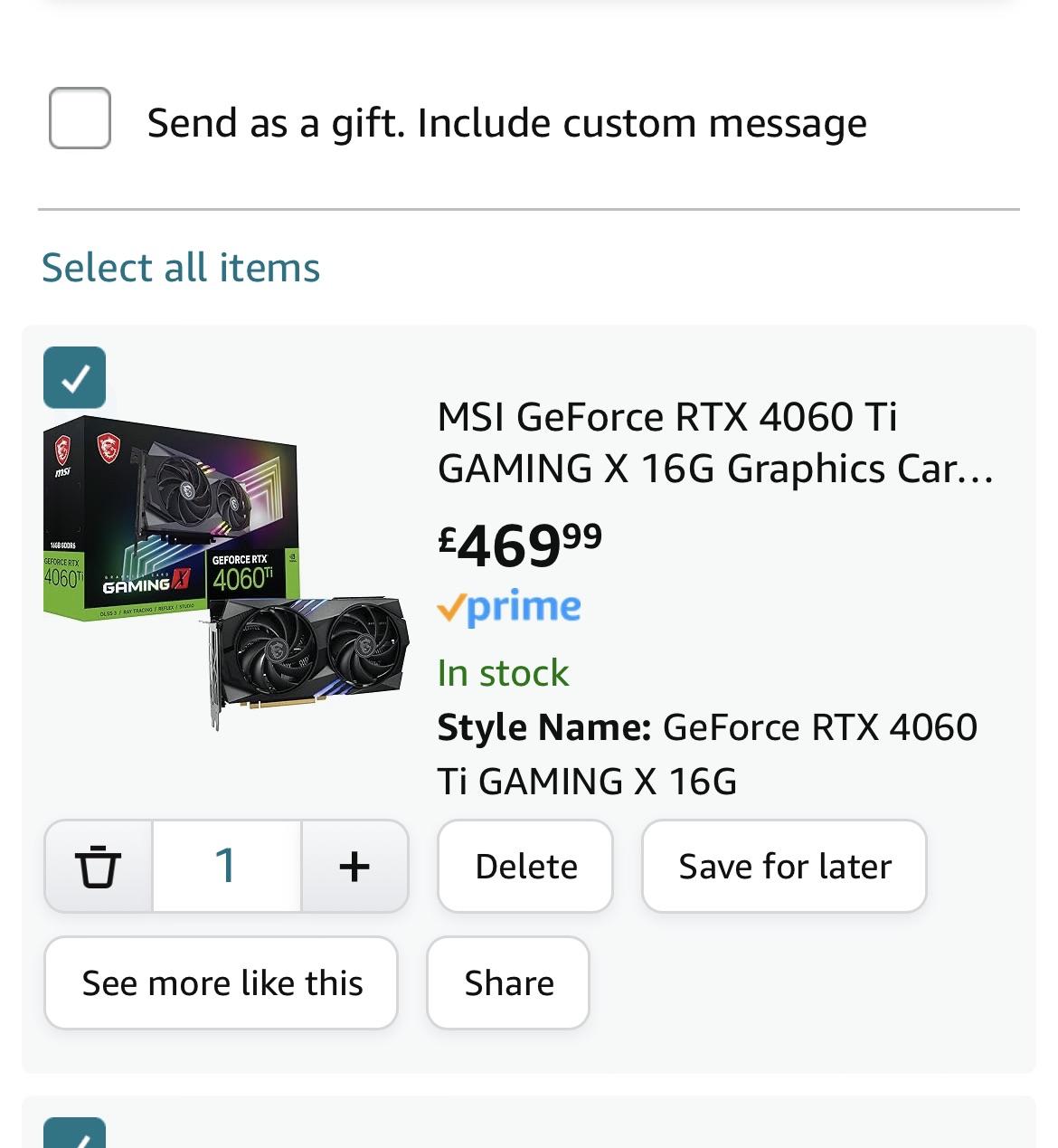
Task: Click the checkmark icon on the MSI graphics card
Action: 75,378
